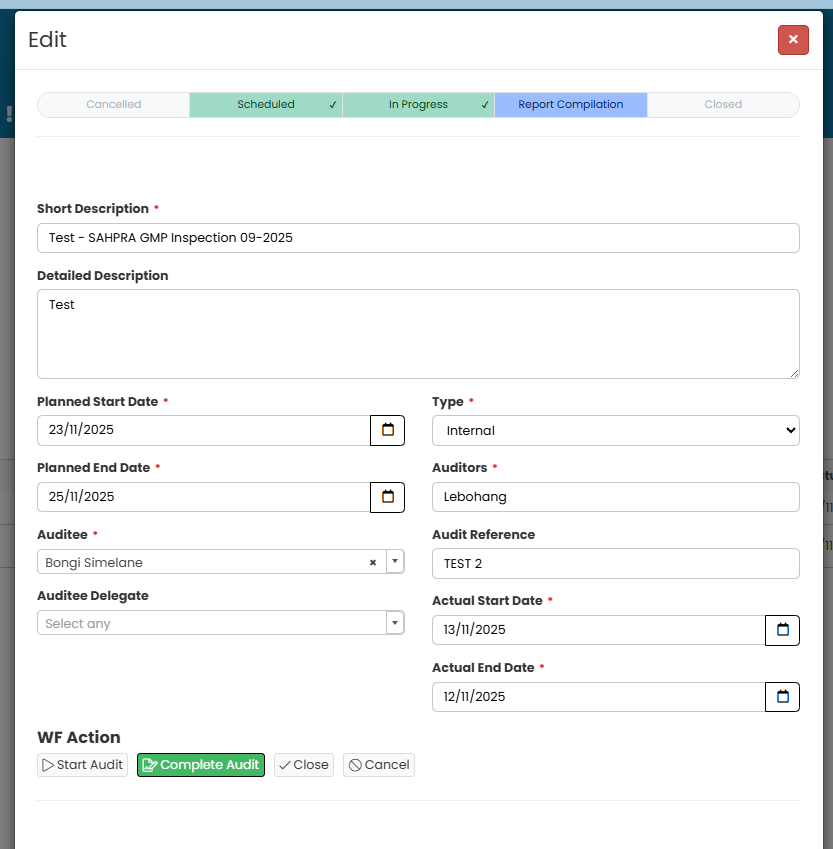The image size is (833, 849).
Task: Select the Closed status stage
Action: click(722, 105)
